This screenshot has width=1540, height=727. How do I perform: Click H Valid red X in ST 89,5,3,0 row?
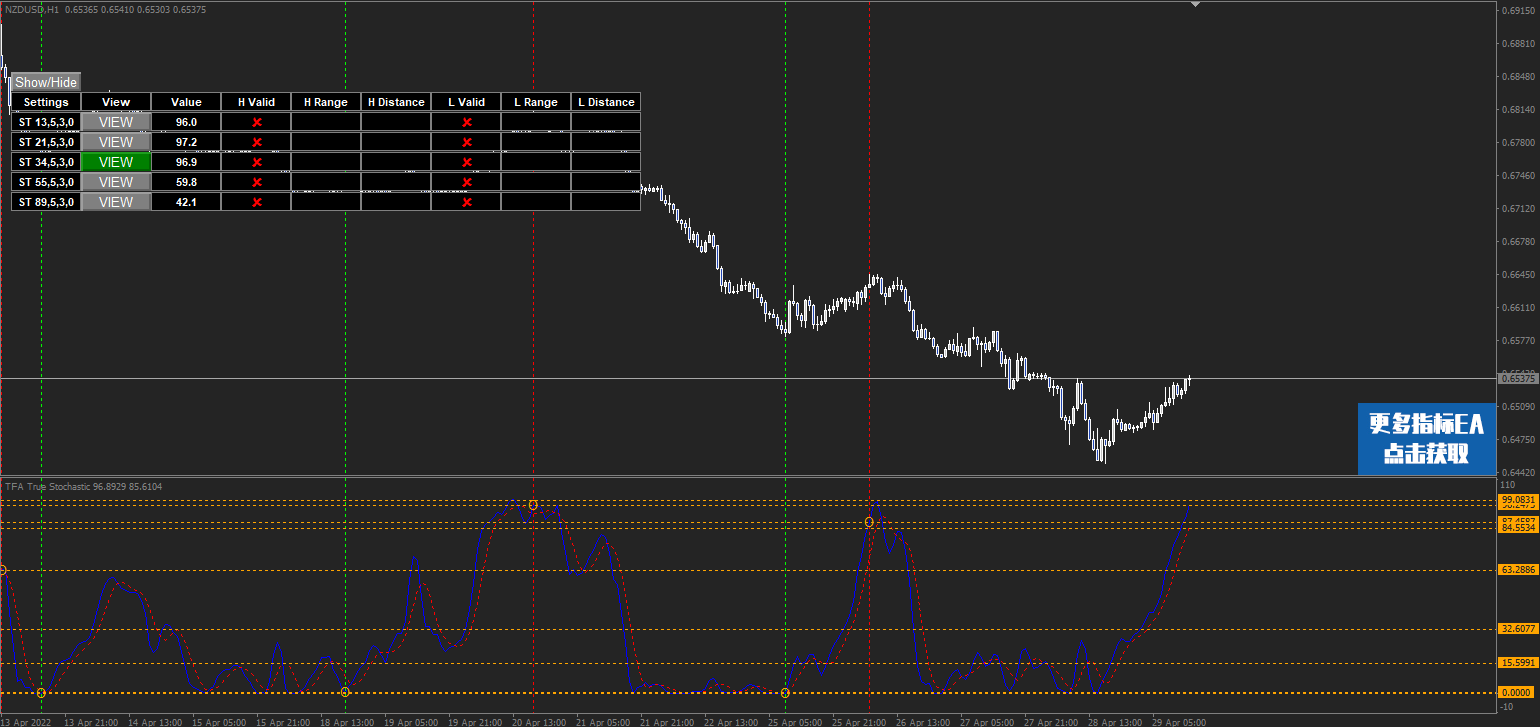(x=256, y=202)
